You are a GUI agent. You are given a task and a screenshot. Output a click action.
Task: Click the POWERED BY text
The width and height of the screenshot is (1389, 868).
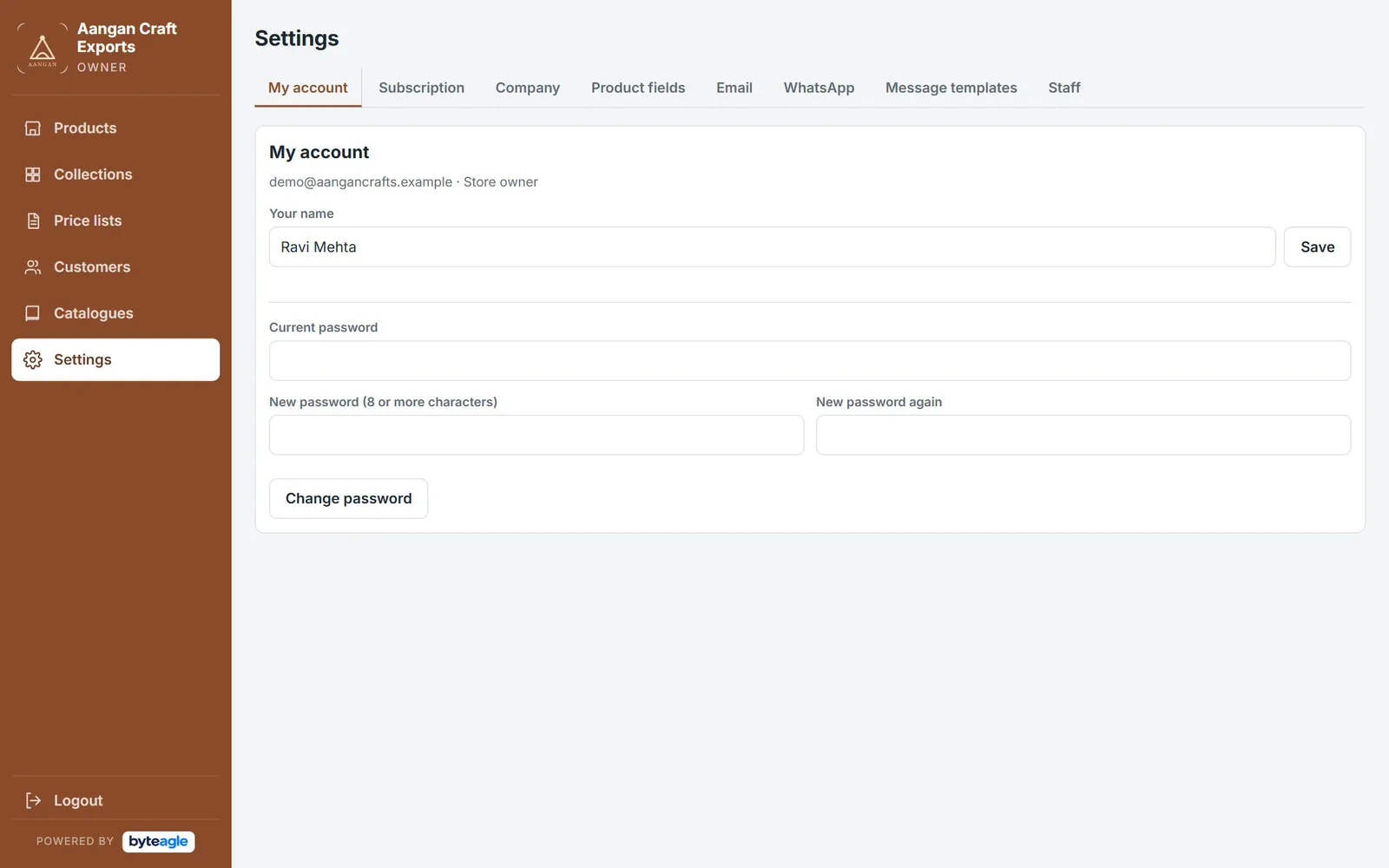click(75, 841)
